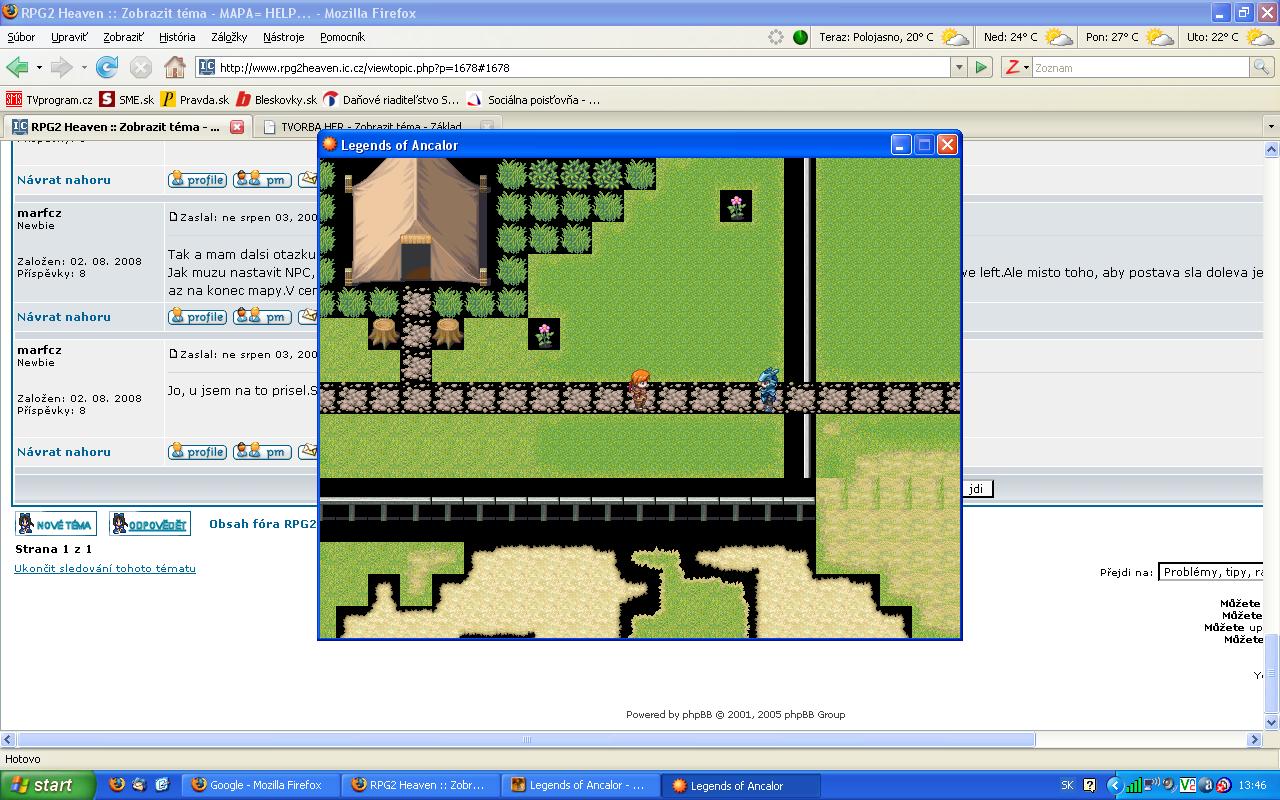
Task: Click the horizontal scrollbar at page bottom
Action: [527, 740]
